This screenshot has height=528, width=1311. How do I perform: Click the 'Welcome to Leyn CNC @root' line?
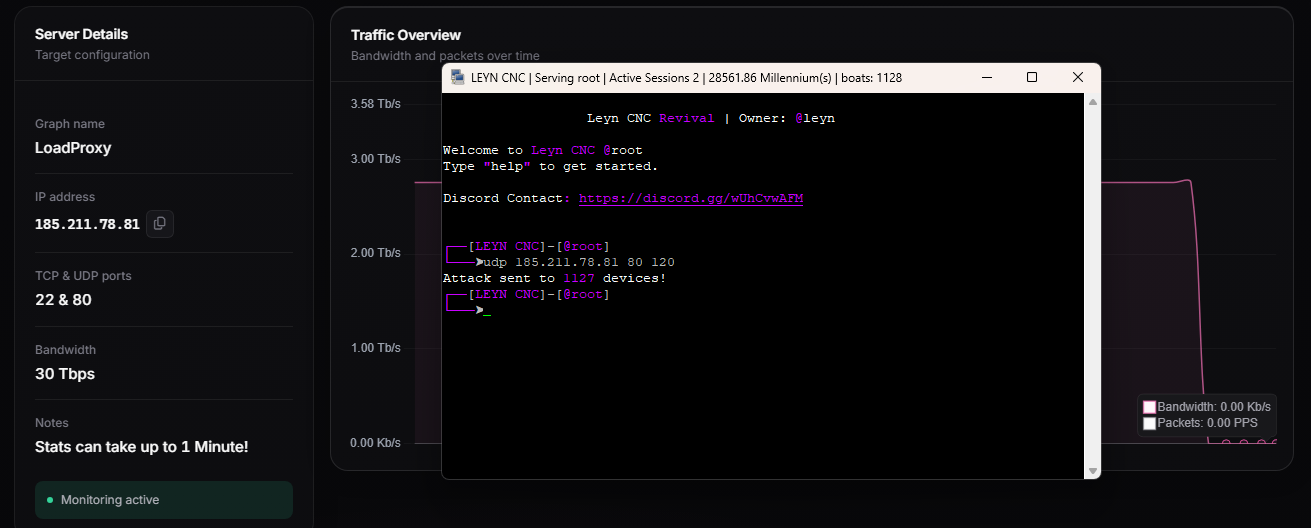(543, 150)
